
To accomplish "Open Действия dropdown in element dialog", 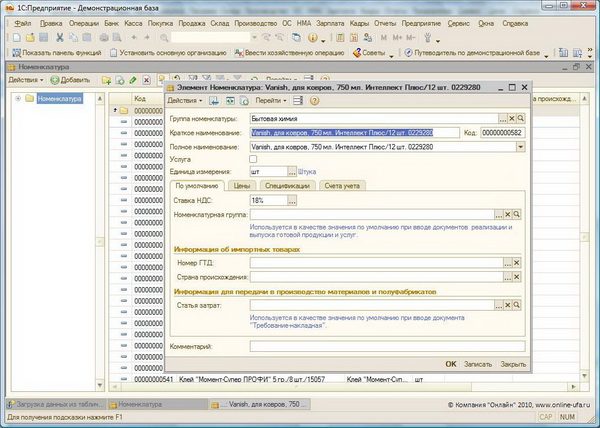I will 185,101.
